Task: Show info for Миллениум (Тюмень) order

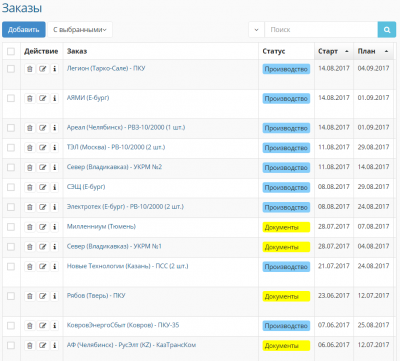Action: [55, 227]
